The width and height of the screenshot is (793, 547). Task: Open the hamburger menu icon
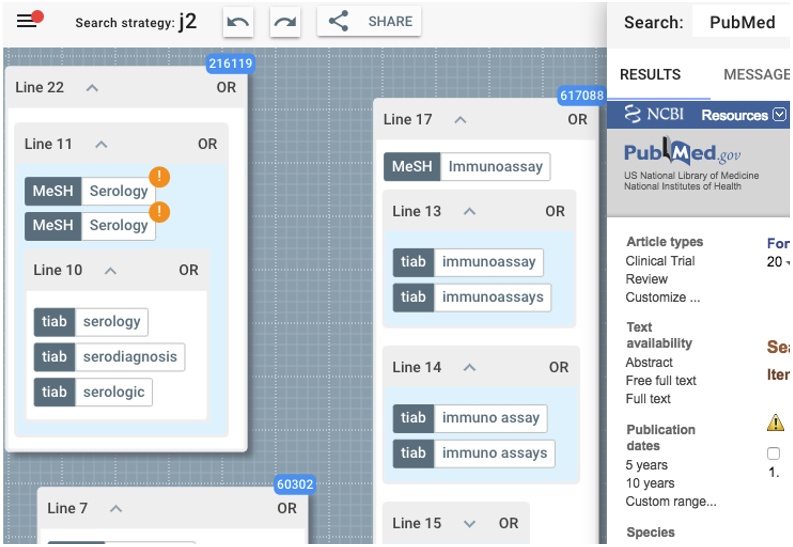pyautogui.click(x=27, y=21)
